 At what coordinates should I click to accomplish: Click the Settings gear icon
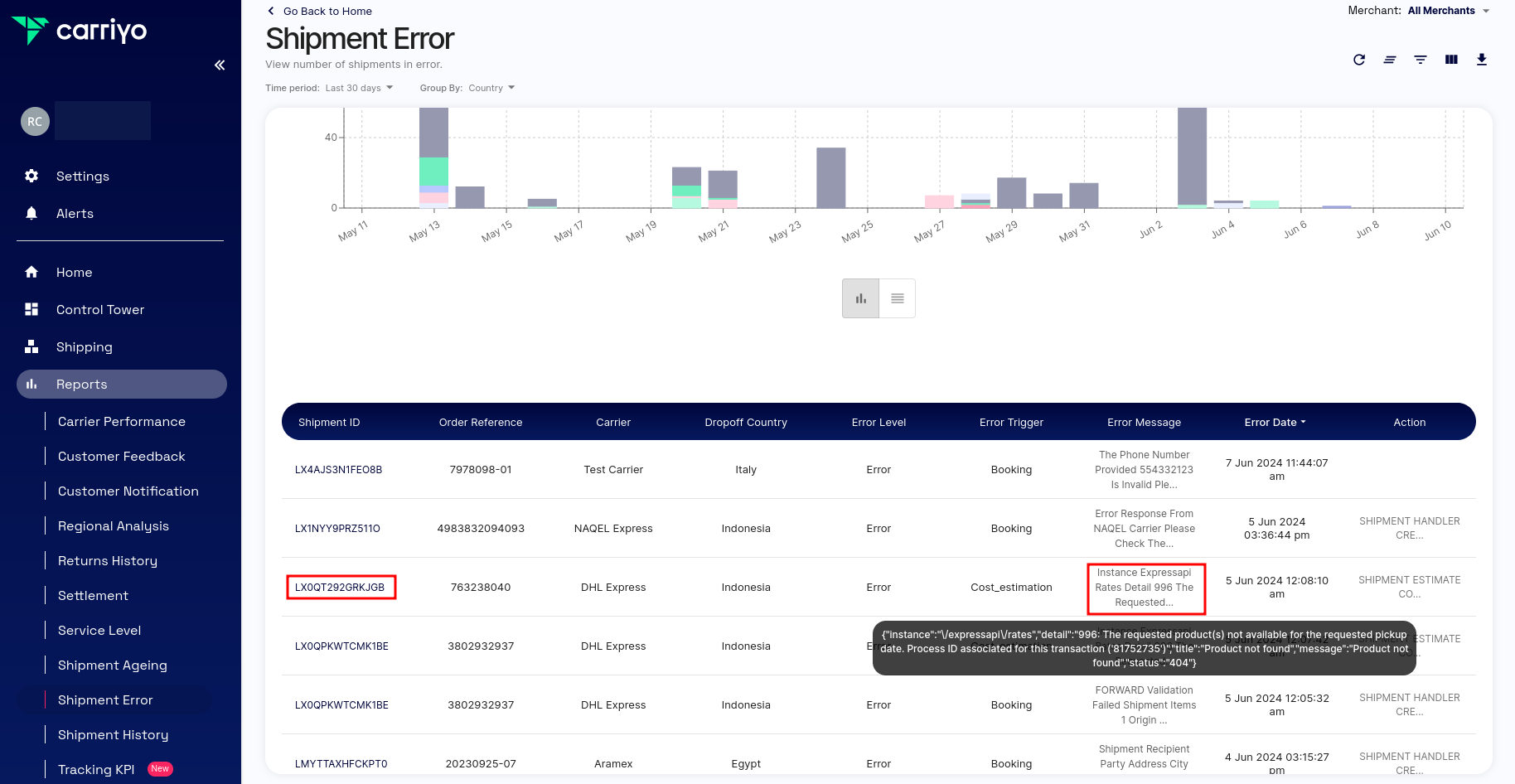(31, 176)
